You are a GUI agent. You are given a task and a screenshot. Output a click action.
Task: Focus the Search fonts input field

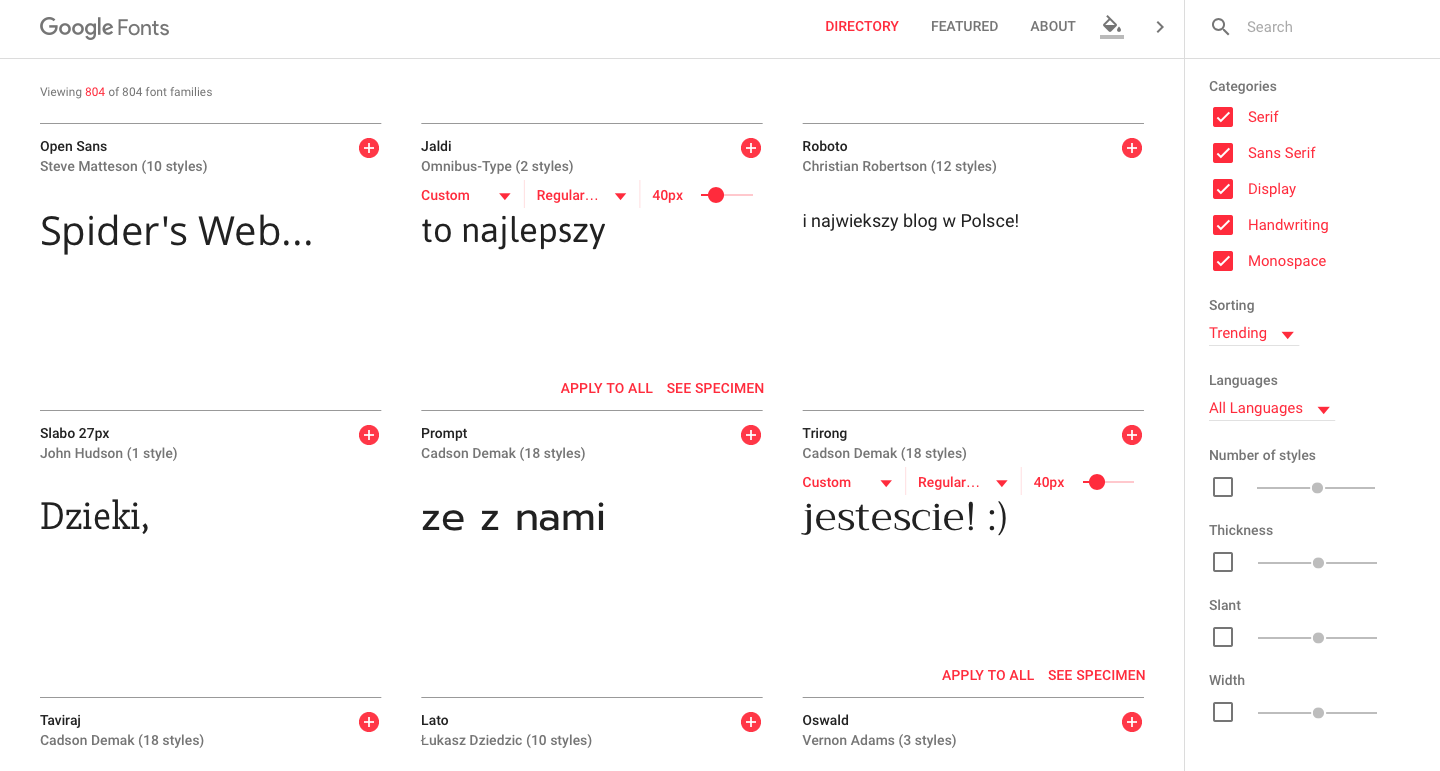point(1330,27)
